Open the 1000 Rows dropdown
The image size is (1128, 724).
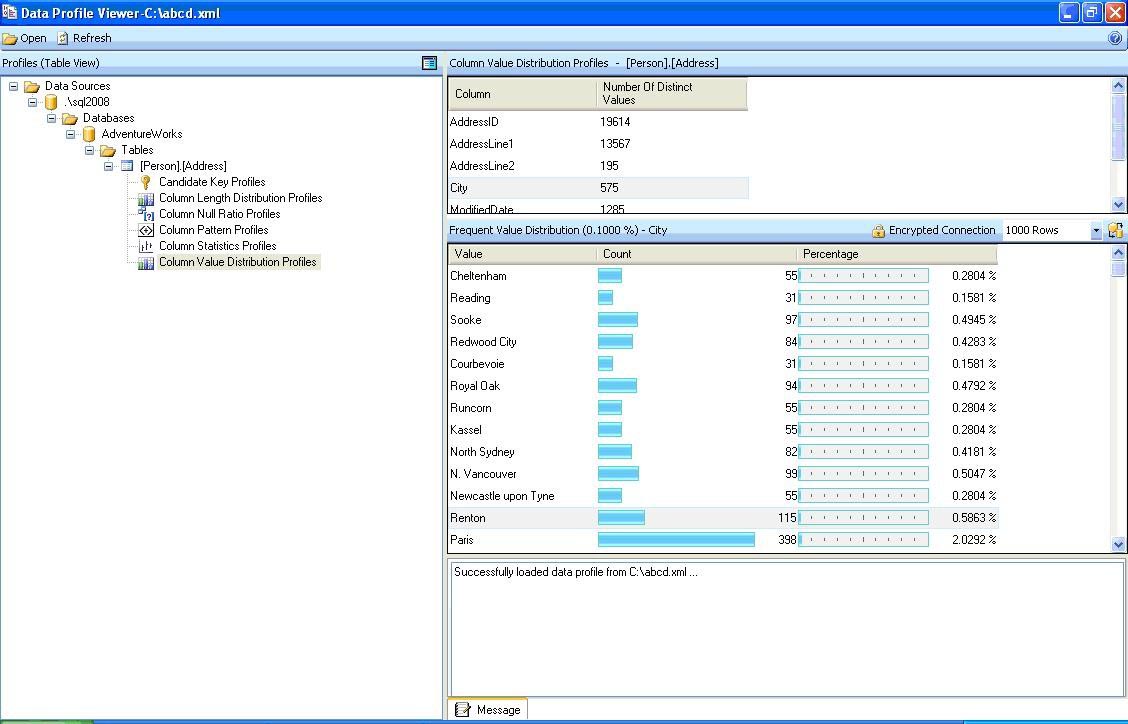point(1094,230)
